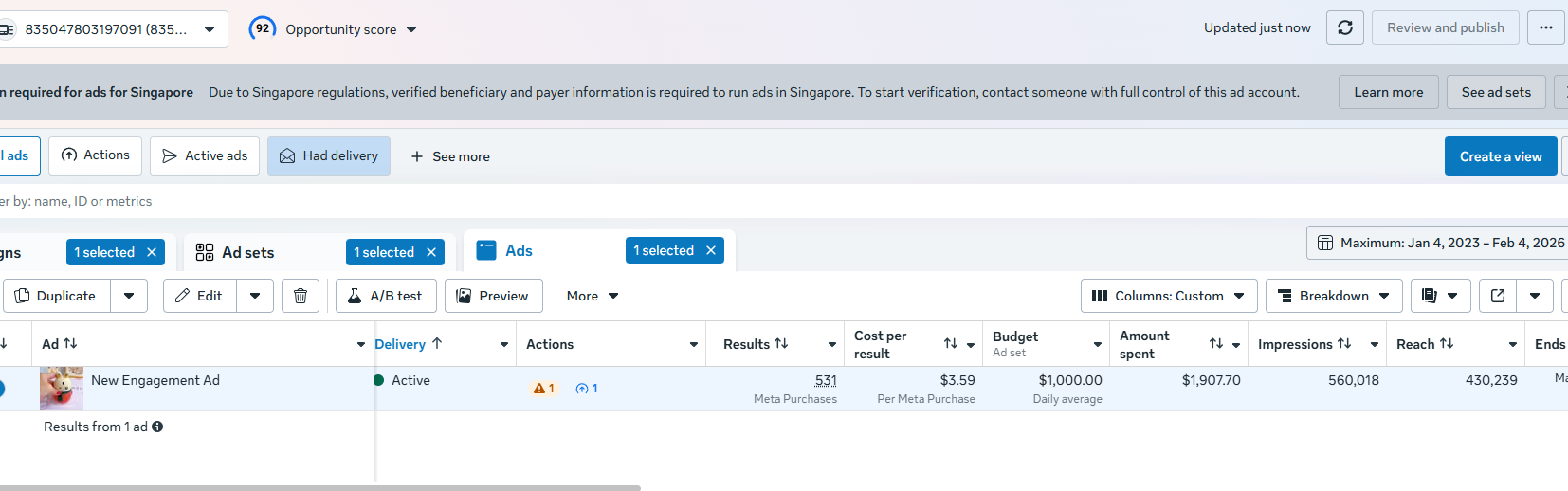1568x491 pixels.
Task: Open the More menu
Action: point(592,296)
